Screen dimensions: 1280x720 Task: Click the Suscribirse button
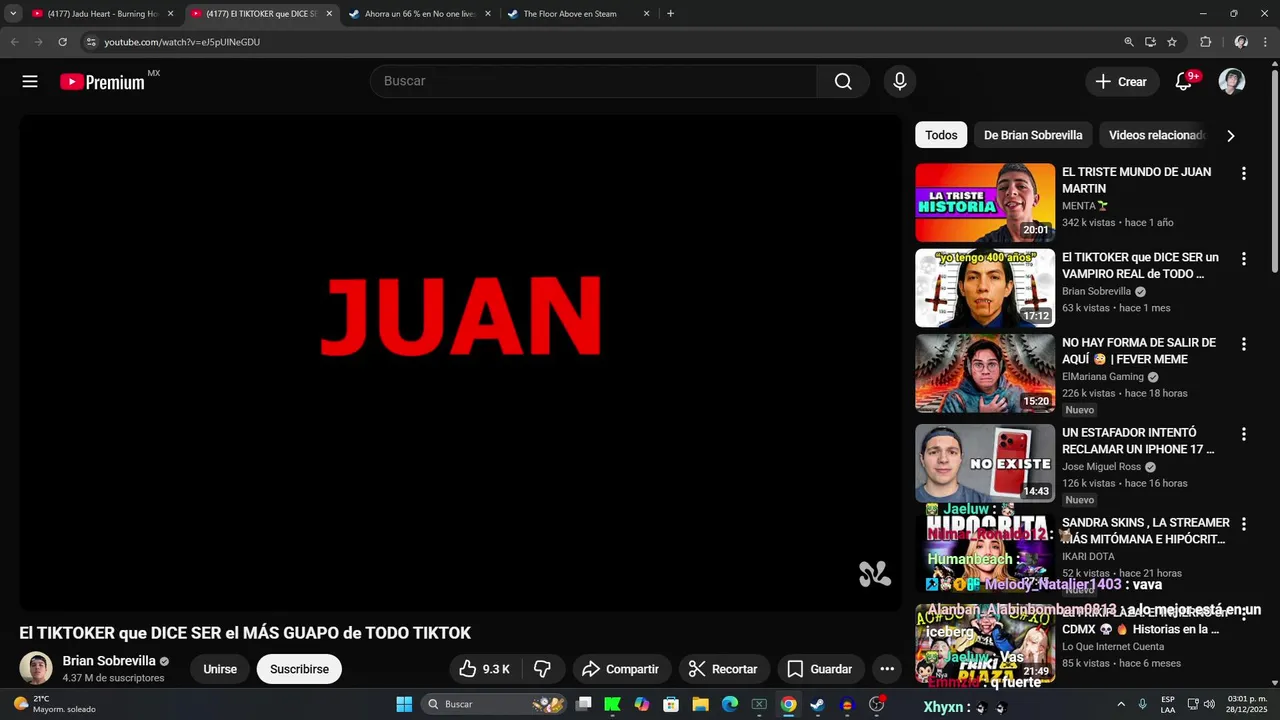tap(299, 669)
